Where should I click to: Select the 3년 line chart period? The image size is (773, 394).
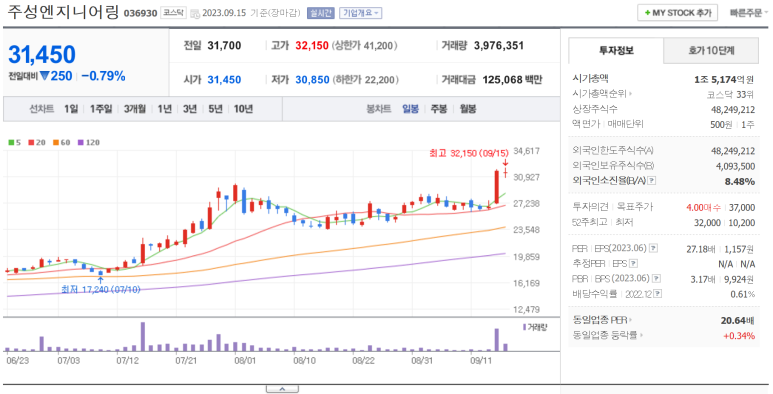tap(190, 109)
